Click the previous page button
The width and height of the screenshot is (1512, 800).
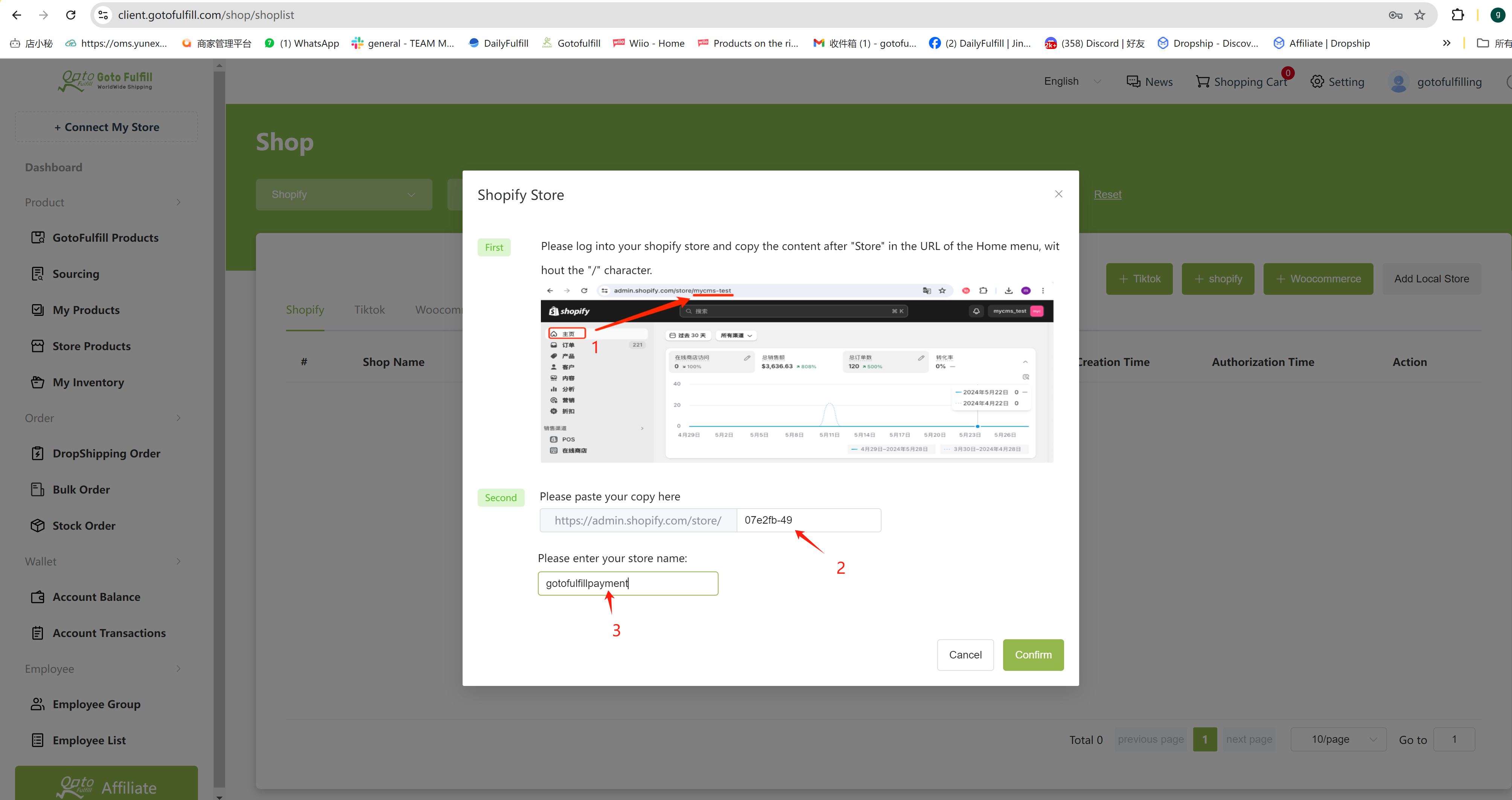pos(1150,739)
